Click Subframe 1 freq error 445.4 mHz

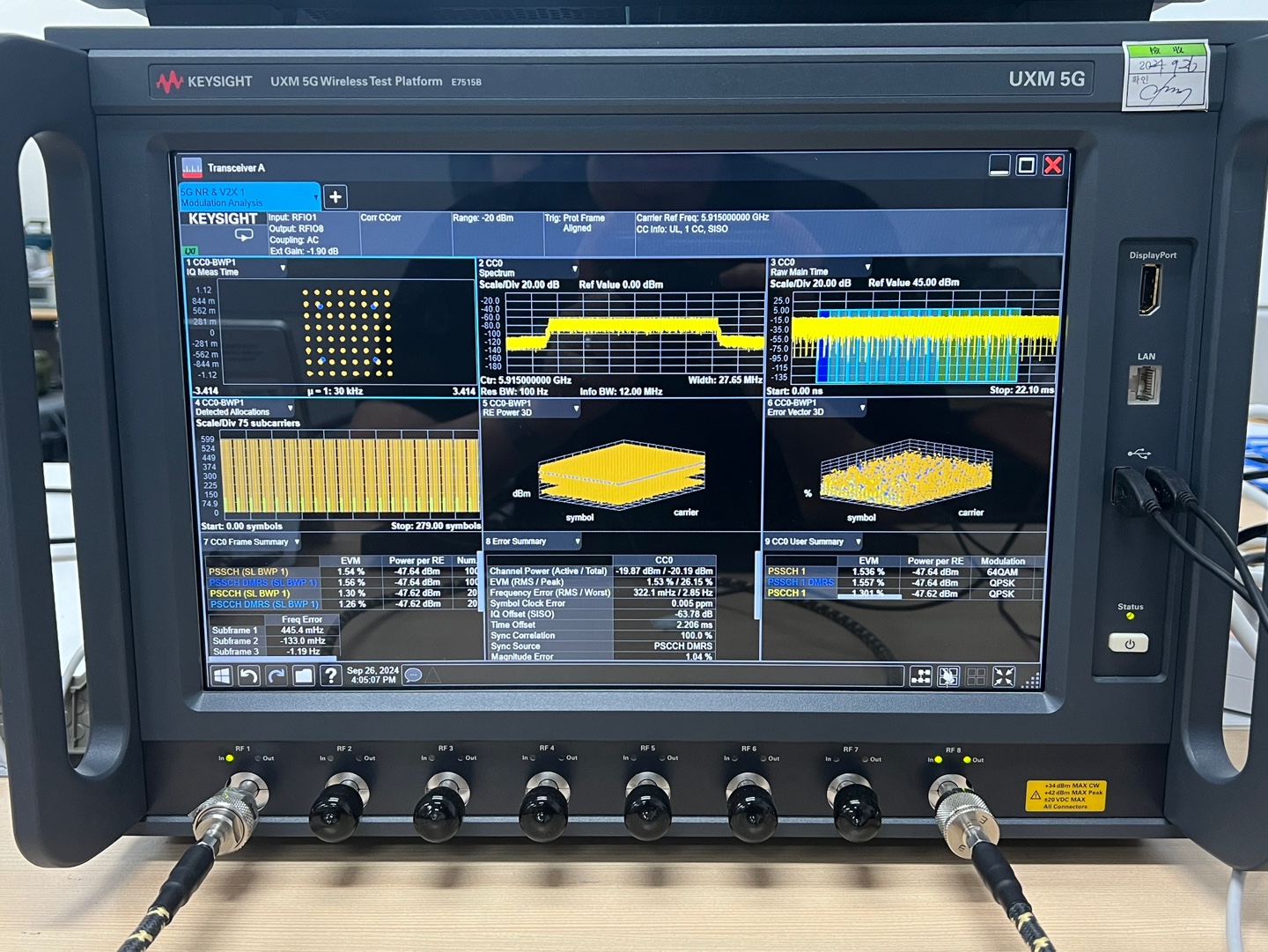pyautogui.click(x=302, y=631)
